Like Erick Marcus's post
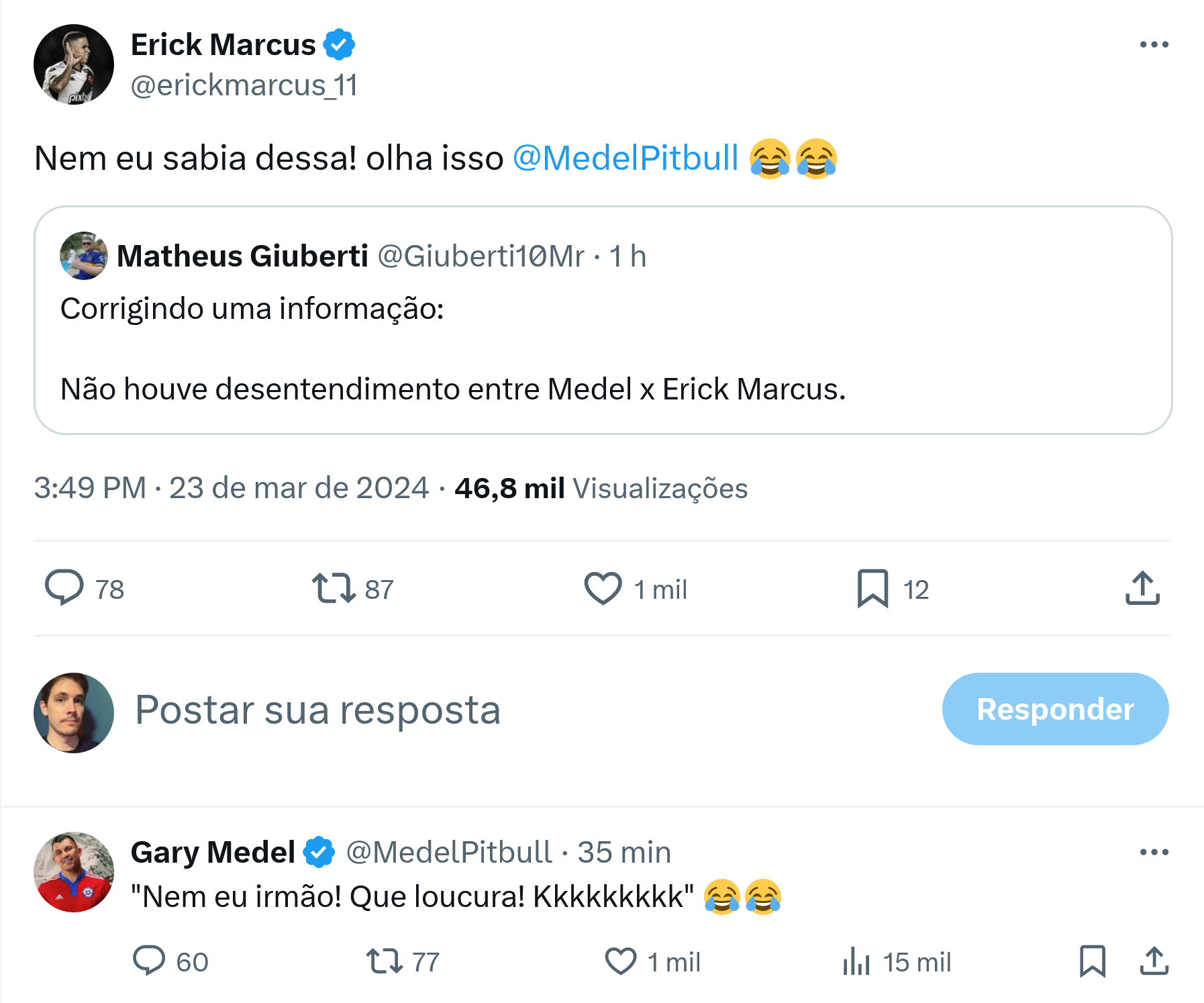Screen dimensions: 1204x1003 click(x=603, y=588)
